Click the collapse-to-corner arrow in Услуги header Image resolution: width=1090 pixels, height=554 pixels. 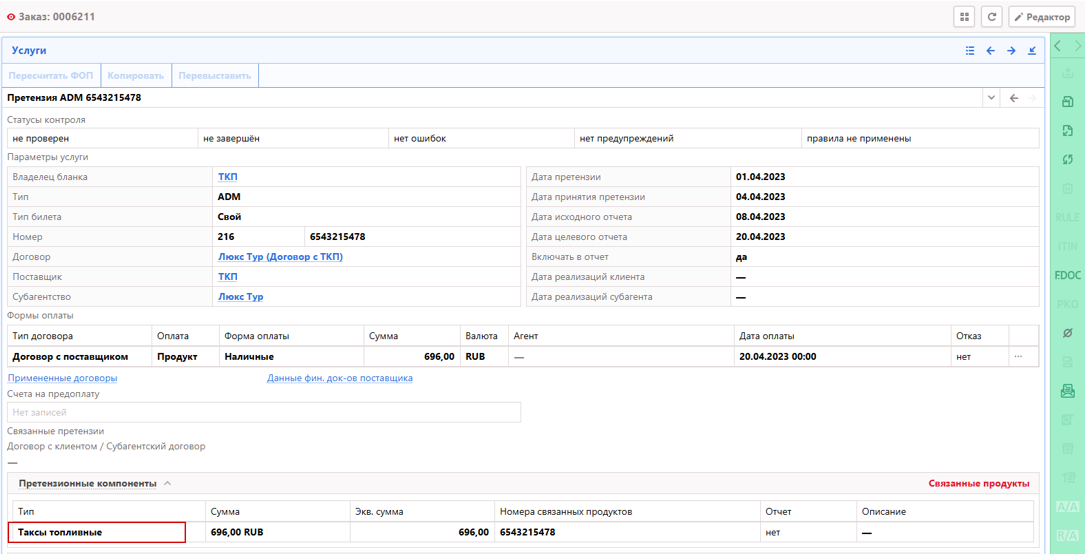pyautogui.click(x=1032, y=51)
